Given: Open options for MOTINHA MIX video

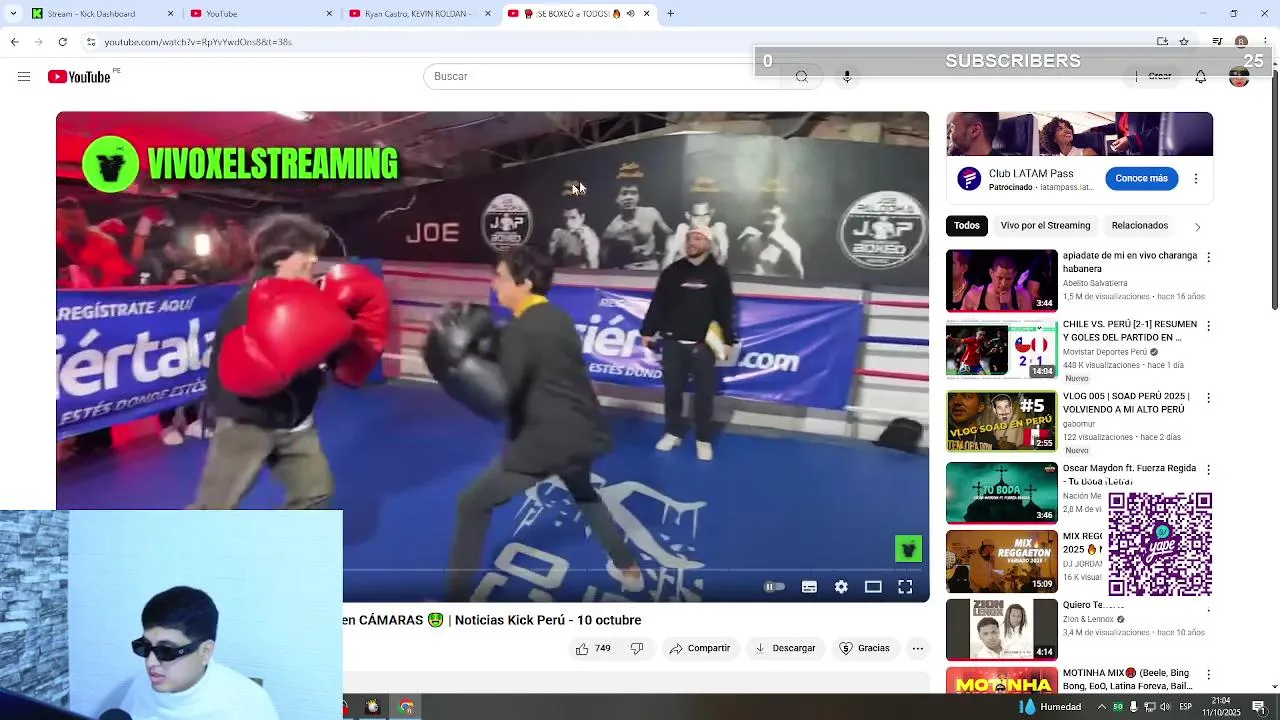Looking at the screenshot, I should [1208, 676].
